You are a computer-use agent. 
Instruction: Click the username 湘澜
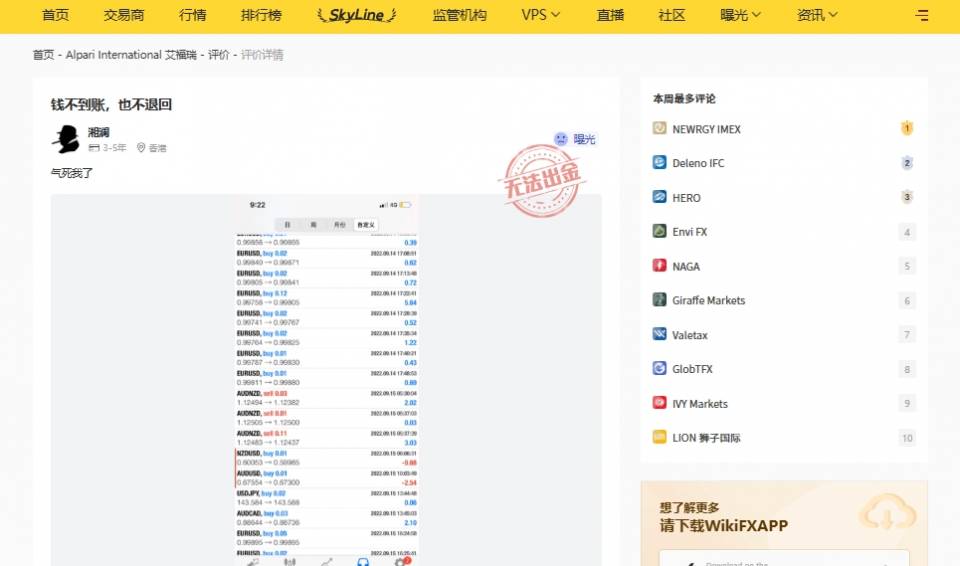(99, 132)
